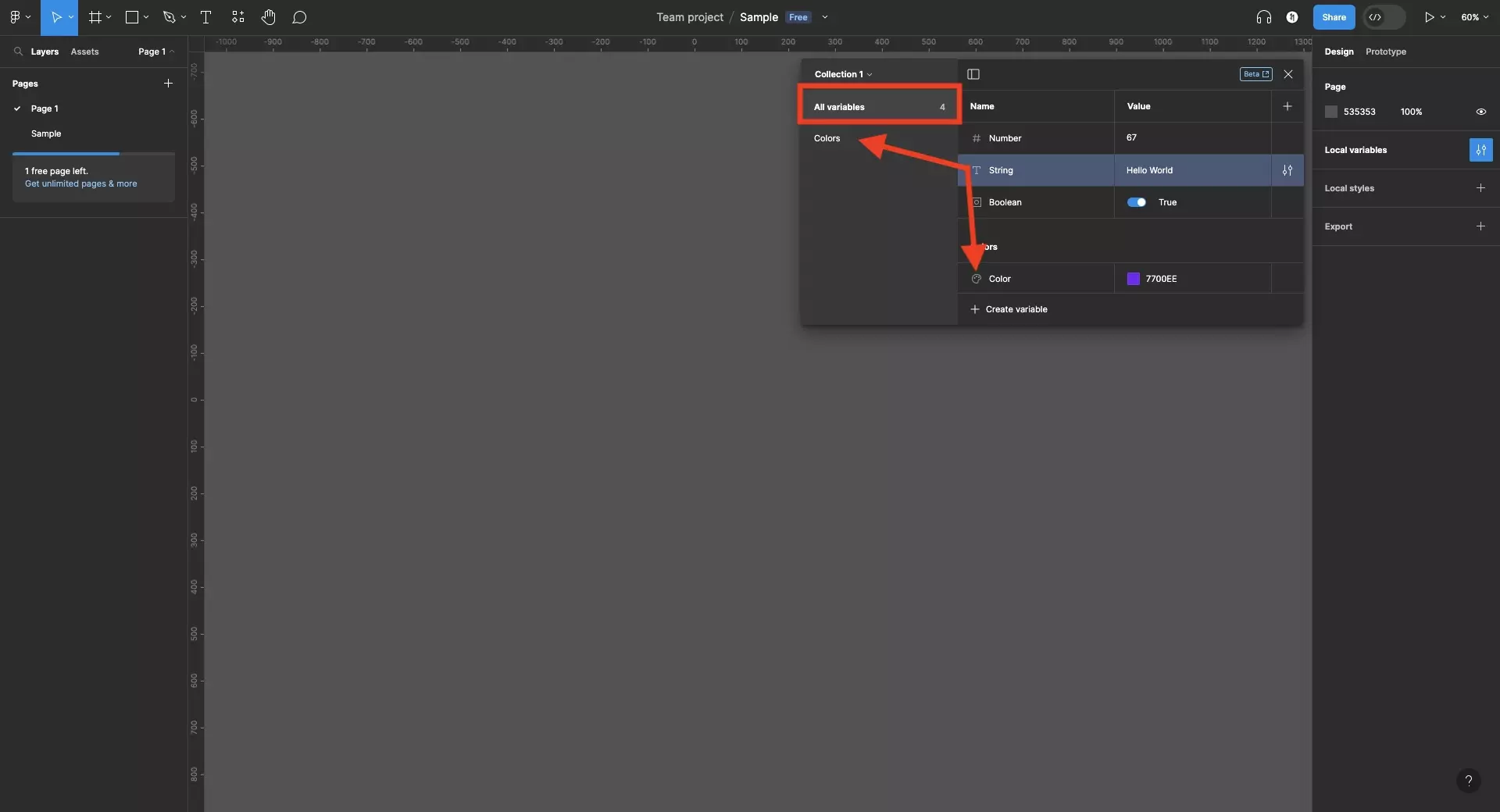
Task: Toggle Dev Mode switch
Action: [x=1384, y=17]
